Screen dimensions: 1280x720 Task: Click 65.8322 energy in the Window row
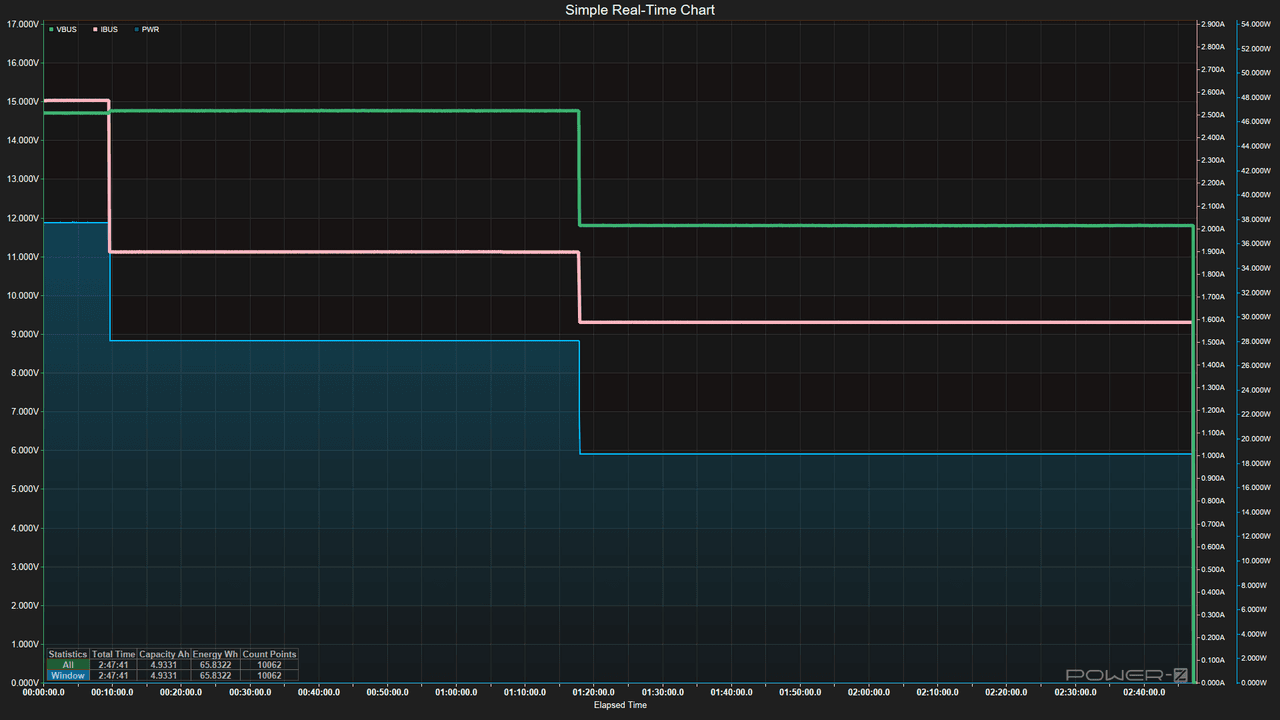[216, 676]
